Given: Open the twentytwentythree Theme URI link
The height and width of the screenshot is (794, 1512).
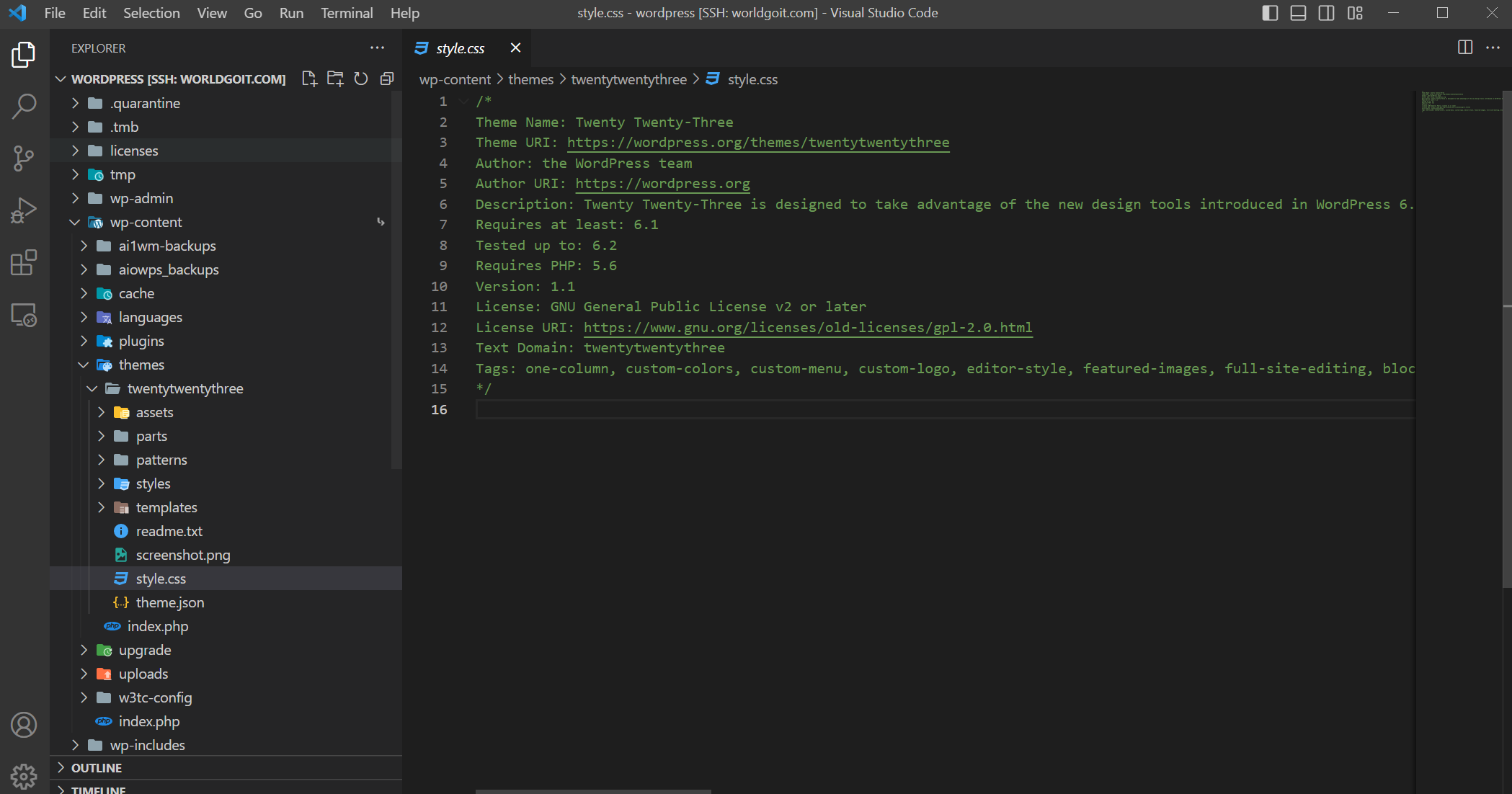Looking at the screenshot, I should point(758,142).
